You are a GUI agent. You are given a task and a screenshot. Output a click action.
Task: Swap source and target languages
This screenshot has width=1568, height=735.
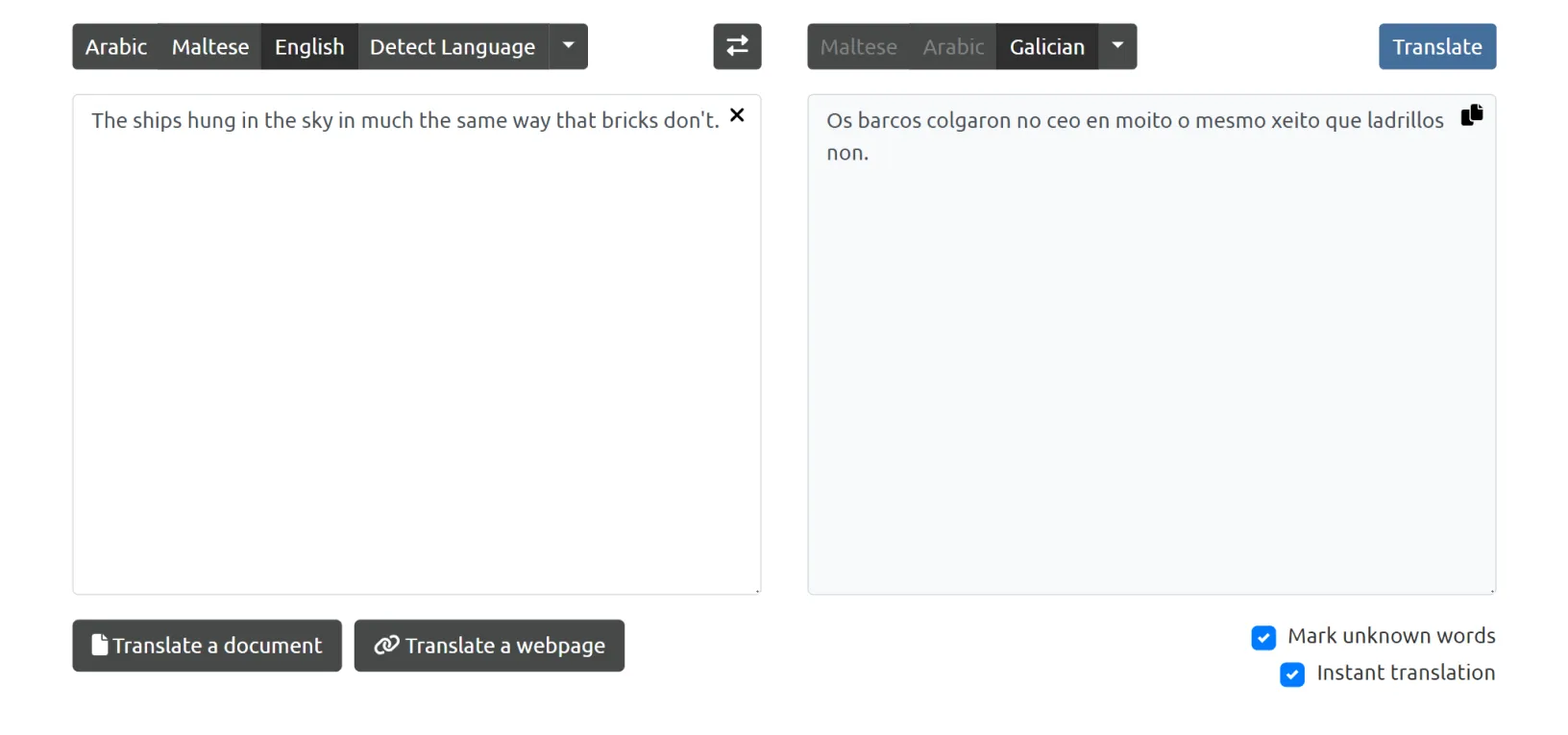point(737,46)
